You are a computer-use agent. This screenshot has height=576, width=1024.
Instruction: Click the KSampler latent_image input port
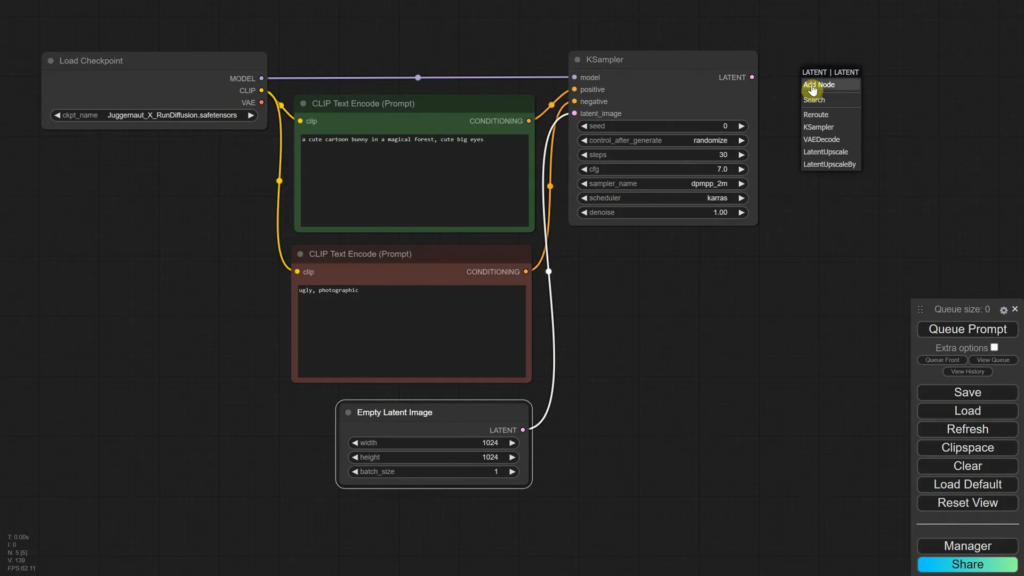(575, 114)
